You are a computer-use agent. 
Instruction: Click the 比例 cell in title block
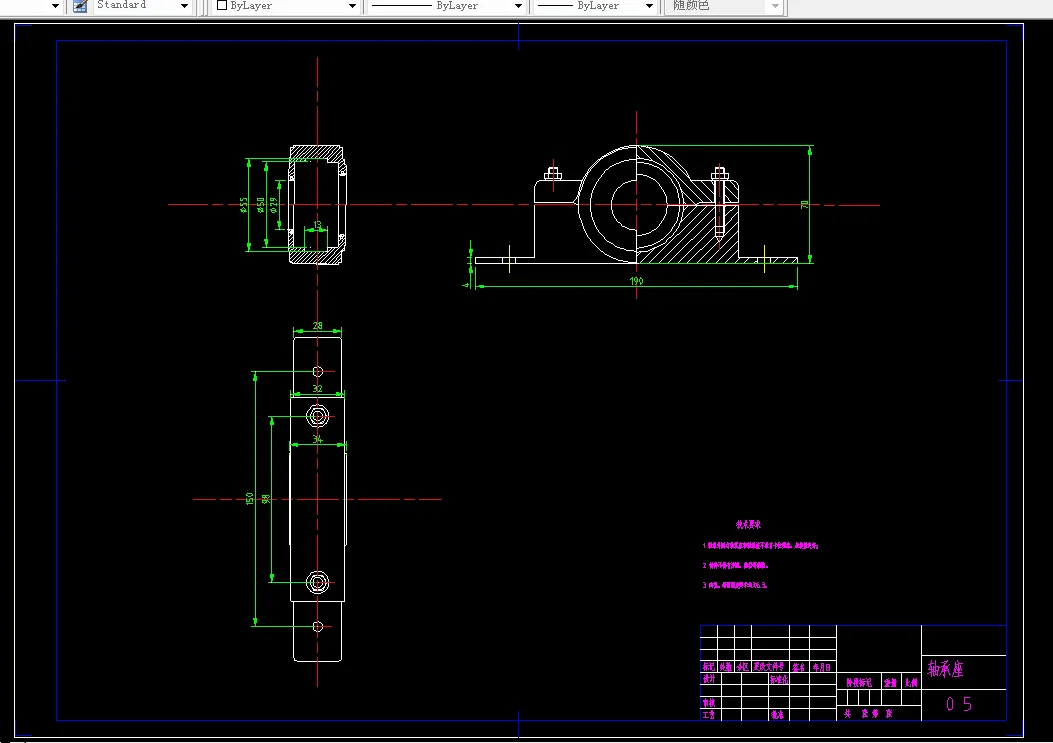click(x=911, y=683)
